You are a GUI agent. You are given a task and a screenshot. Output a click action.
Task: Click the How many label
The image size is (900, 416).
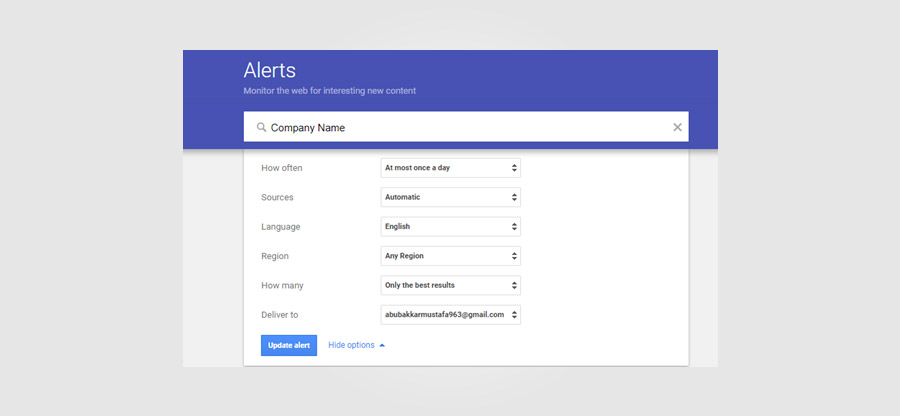[x=282, y=285]
